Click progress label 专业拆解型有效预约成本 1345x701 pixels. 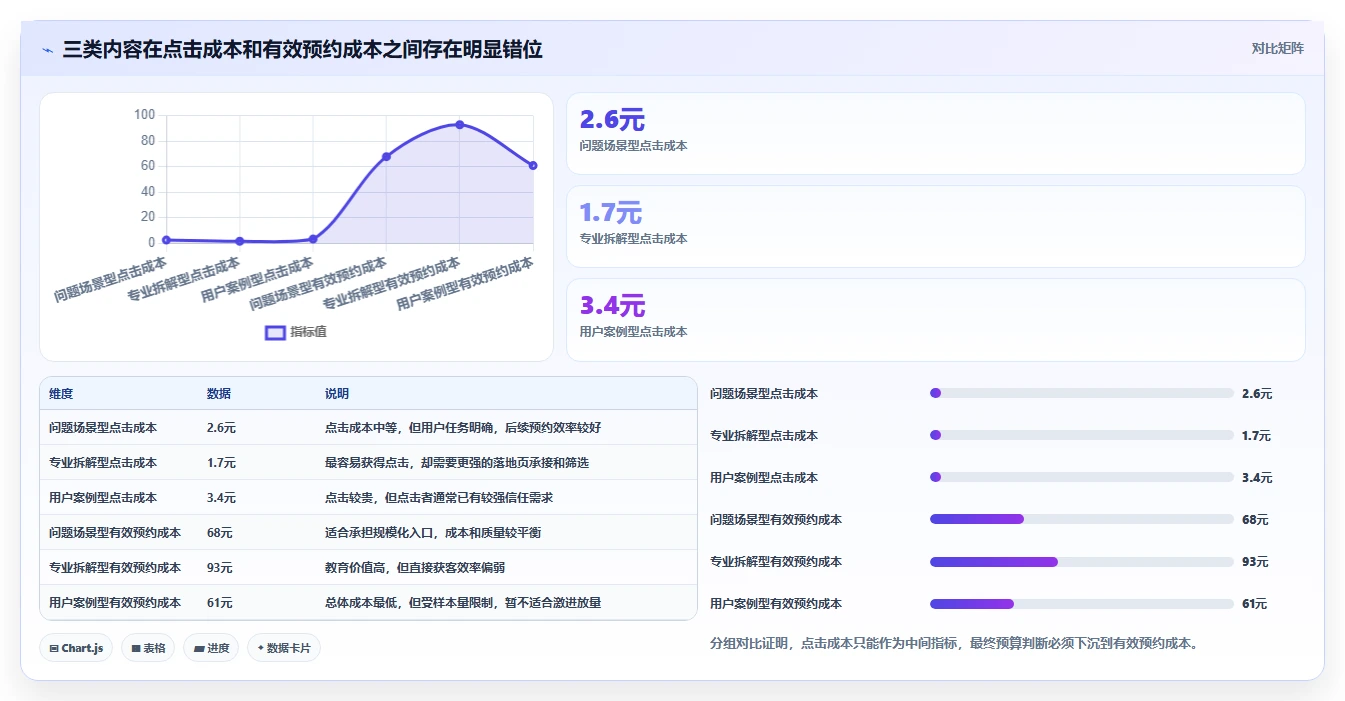tap(776, 562)
